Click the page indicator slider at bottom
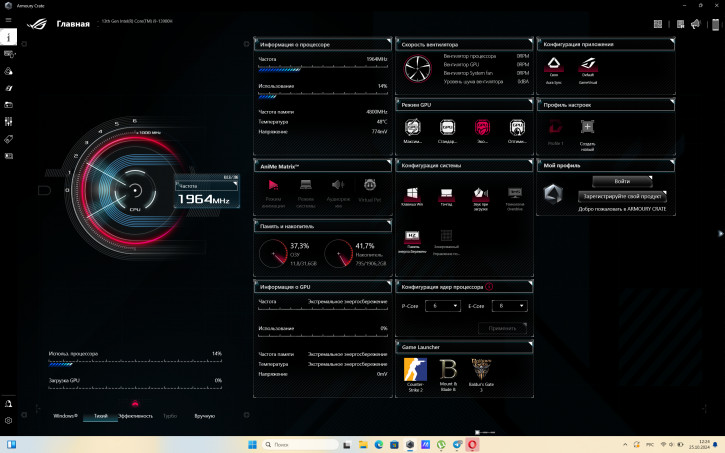Image resolution: width=725 pixels, height=453 pixels. (x=485, y=432)
